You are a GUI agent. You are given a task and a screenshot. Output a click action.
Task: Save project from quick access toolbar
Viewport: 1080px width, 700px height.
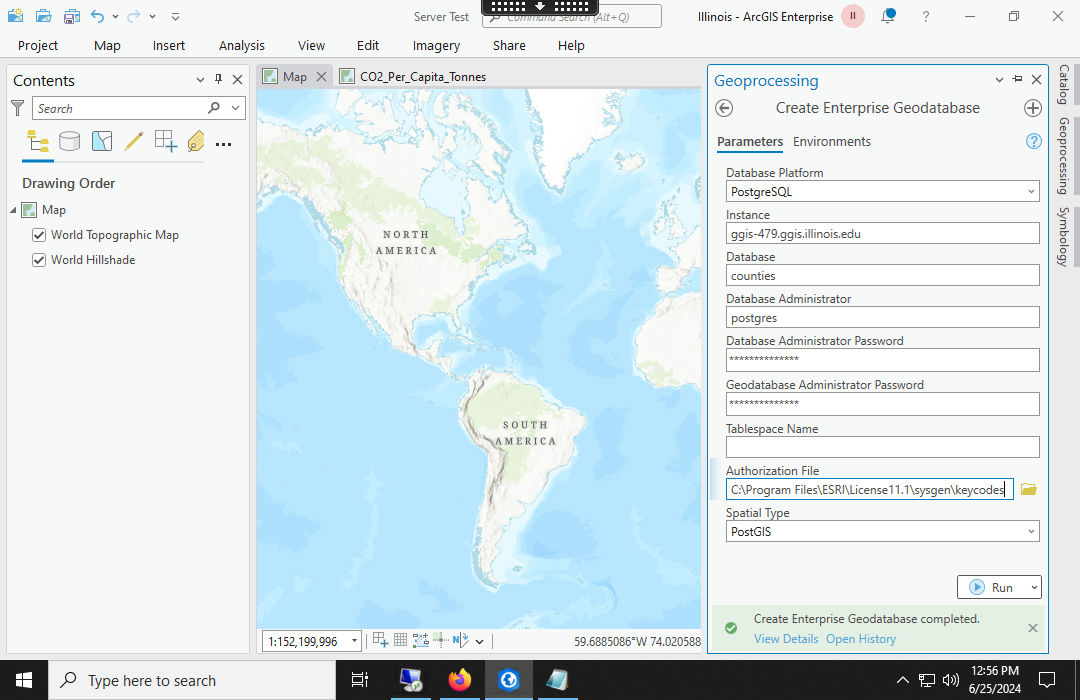tap(71, 17)
